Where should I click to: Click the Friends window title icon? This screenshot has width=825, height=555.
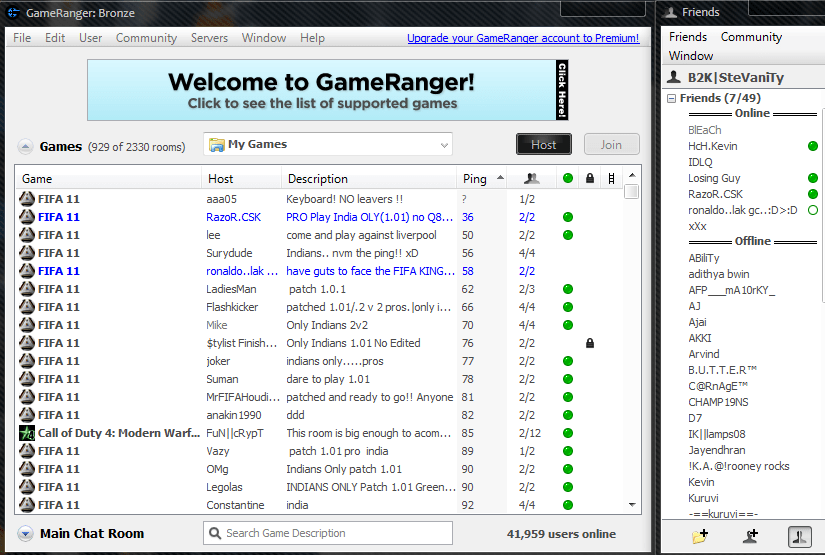(x=671, y=12)
